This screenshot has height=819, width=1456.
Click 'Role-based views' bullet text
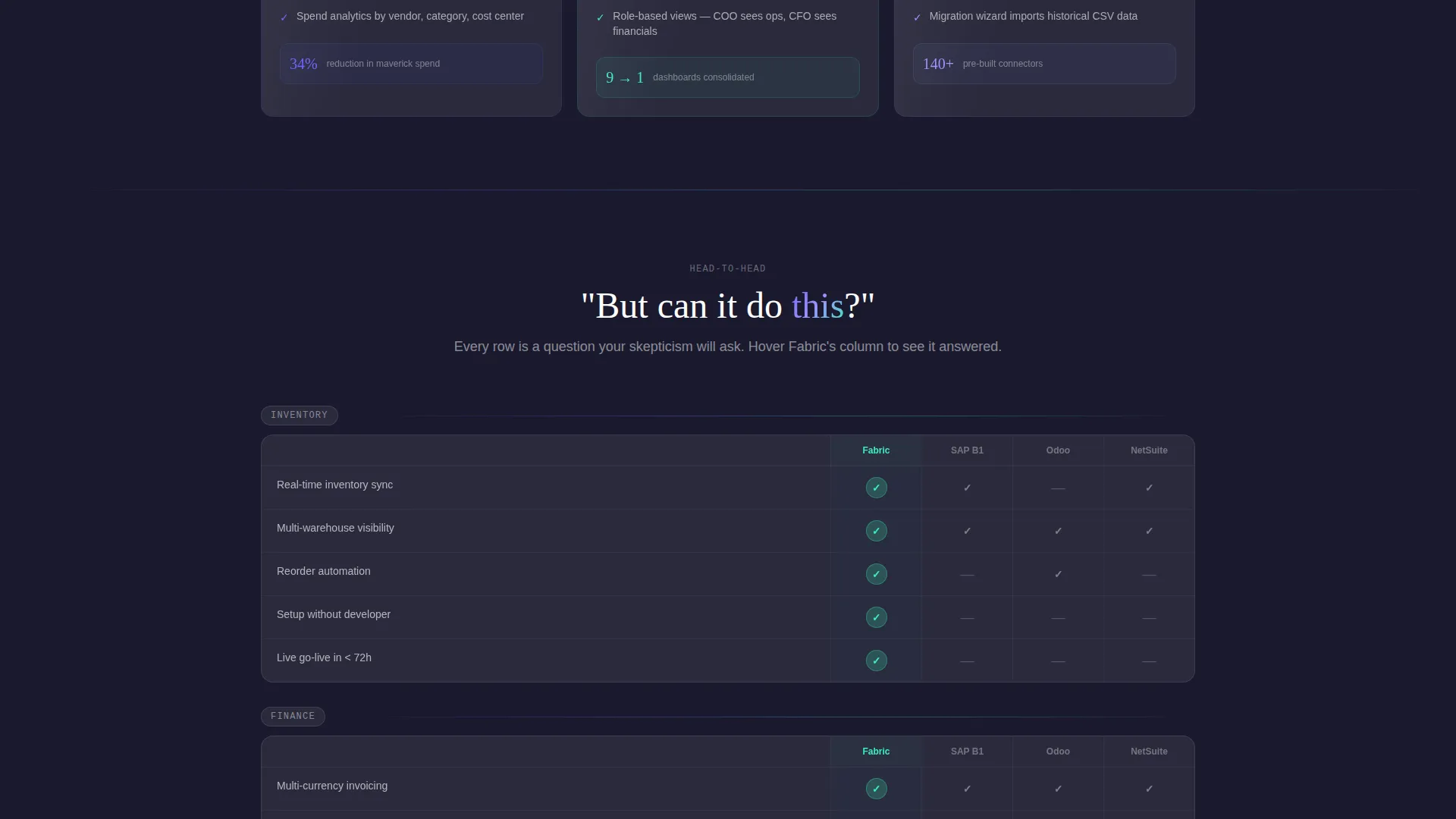(724, 24)
